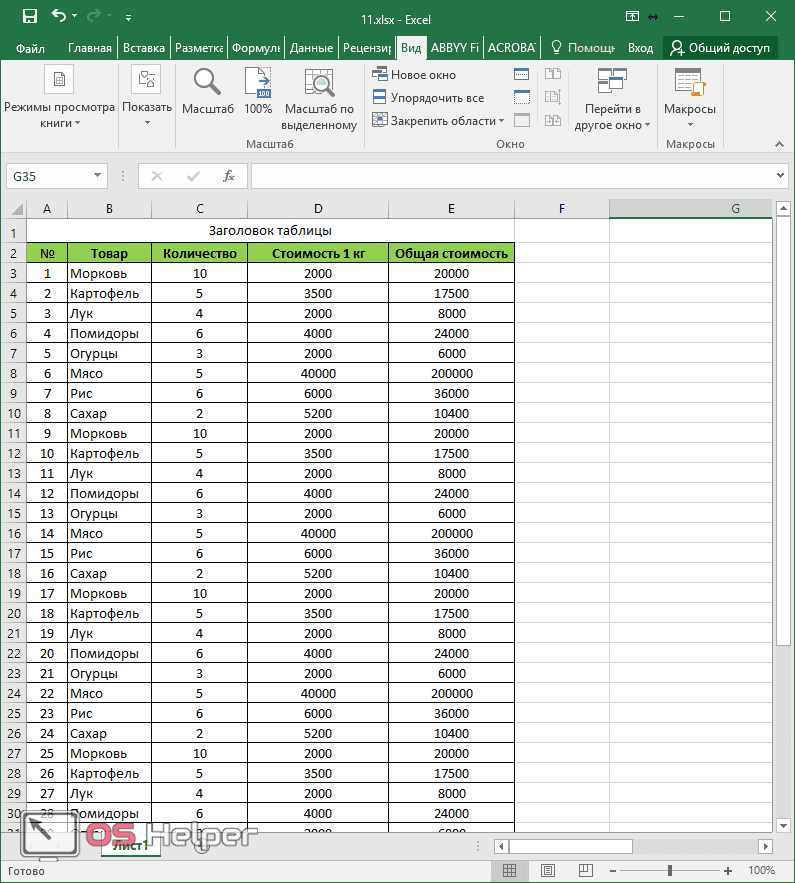This screenshot has height=883, width=795.
Task: Click the Ribbon Display Options icon
Action: click(x=632, y=16)
